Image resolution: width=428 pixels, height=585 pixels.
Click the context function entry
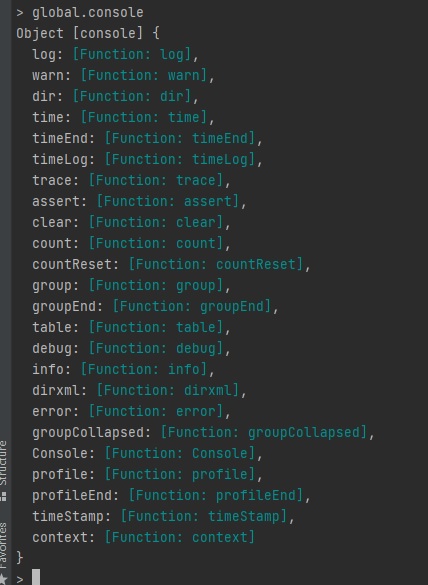coord(143,537)
